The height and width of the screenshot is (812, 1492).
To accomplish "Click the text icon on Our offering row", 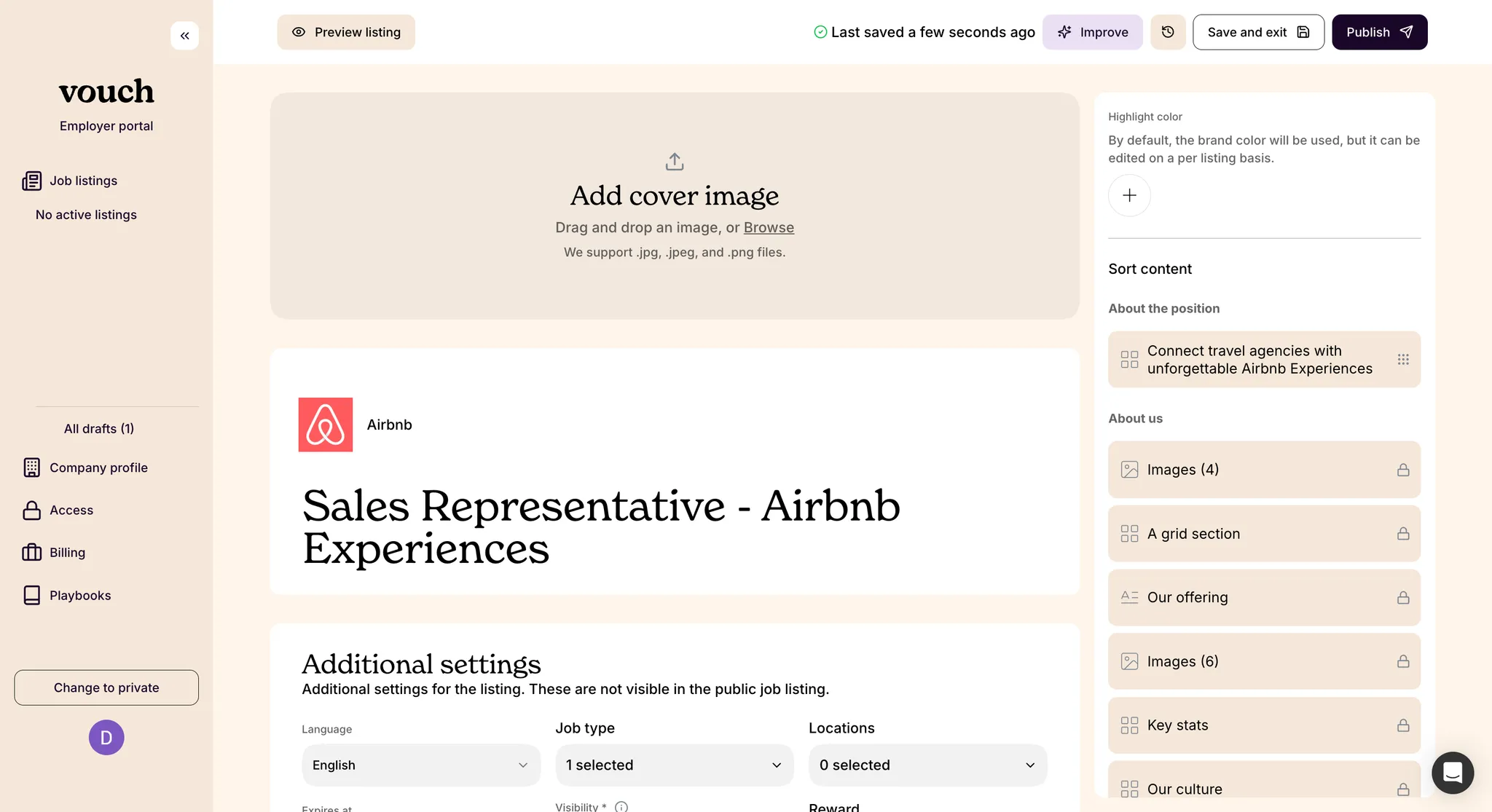I will (x=1129, y=598).
